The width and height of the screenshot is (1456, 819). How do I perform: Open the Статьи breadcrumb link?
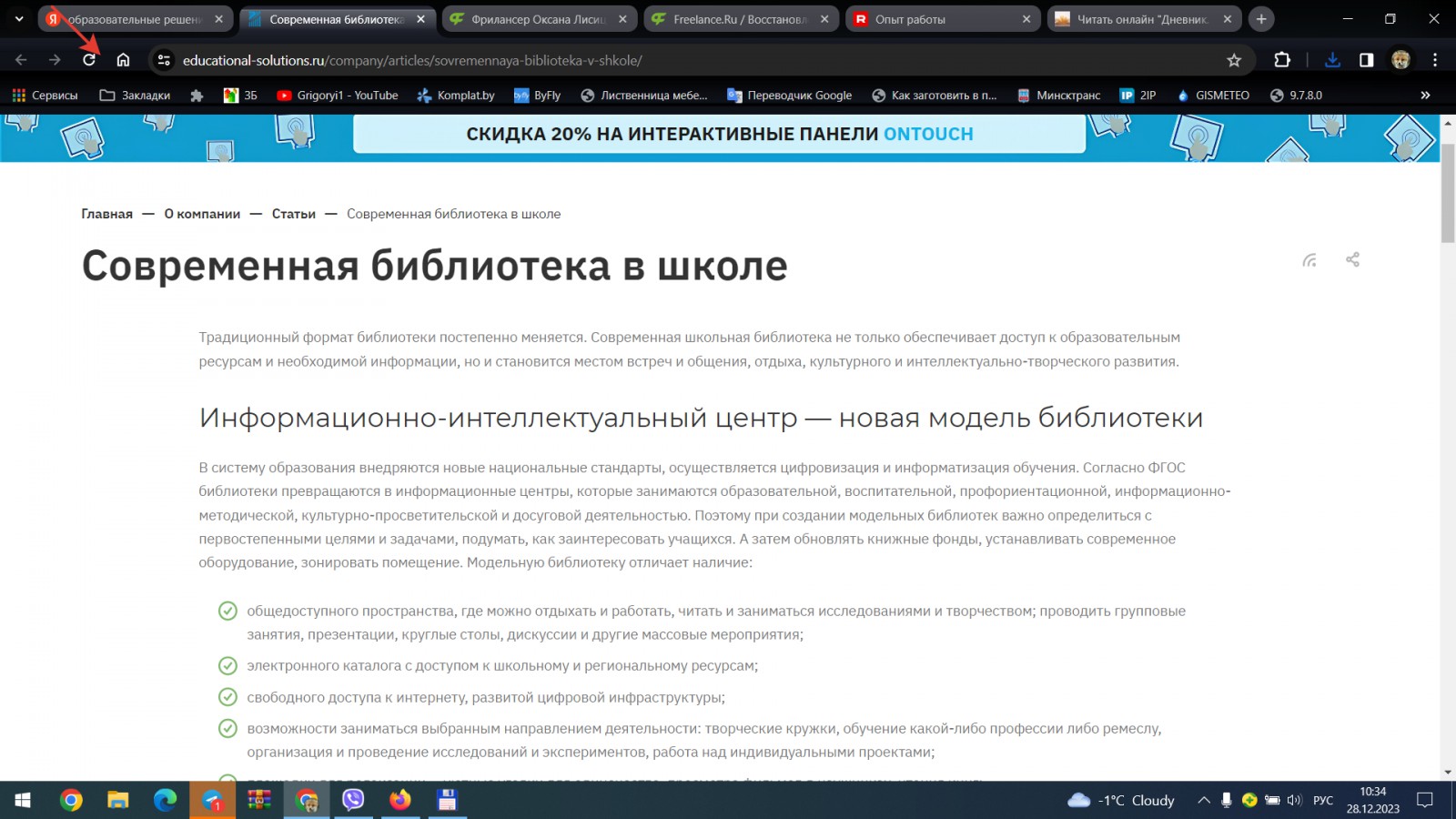pos(294,214)
